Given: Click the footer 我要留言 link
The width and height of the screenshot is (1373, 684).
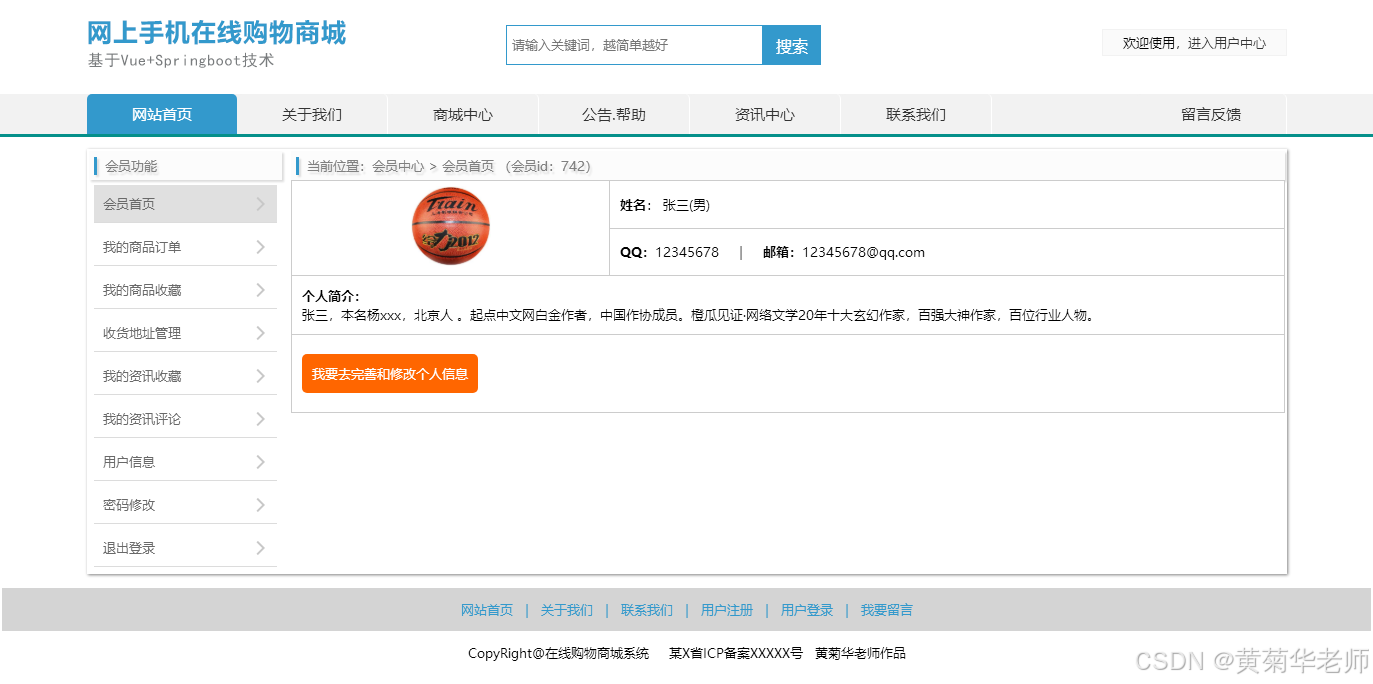Looking at the screenshot, I should 887,610.
